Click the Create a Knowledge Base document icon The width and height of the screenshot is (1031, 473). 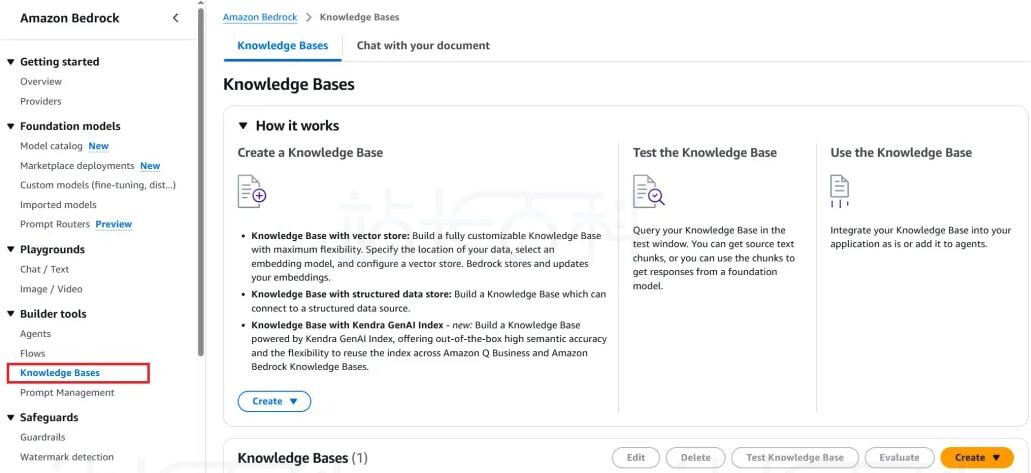tap(252, 190)
